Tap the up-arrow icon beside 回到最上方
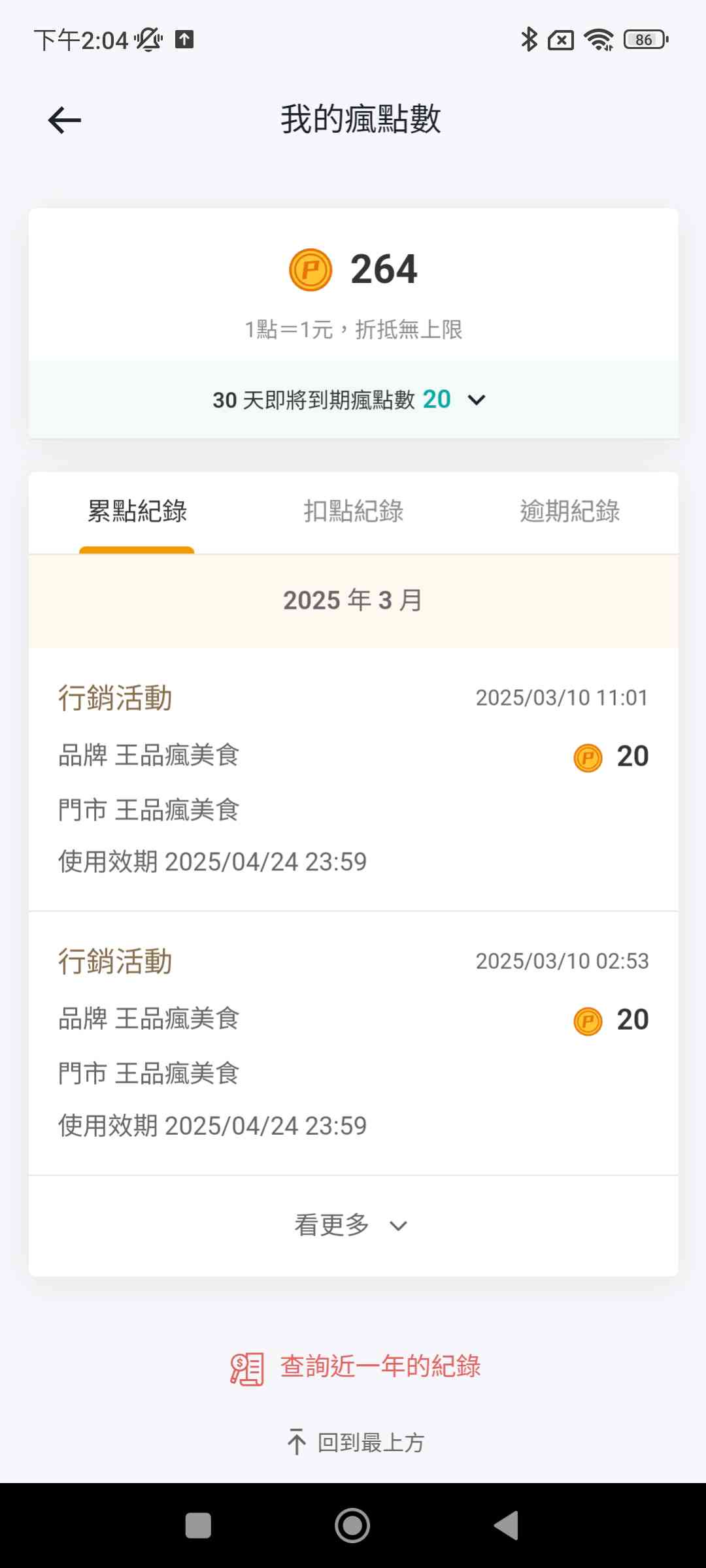 coord(297,1442)
